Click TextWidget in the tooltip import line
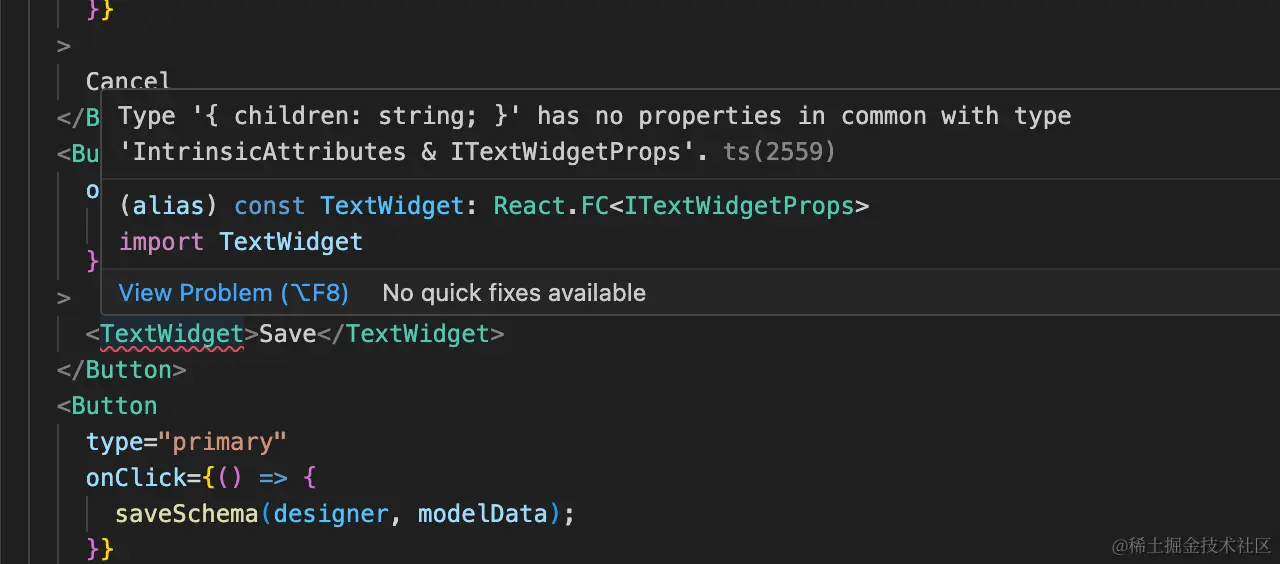 click(x=291, y=242)
